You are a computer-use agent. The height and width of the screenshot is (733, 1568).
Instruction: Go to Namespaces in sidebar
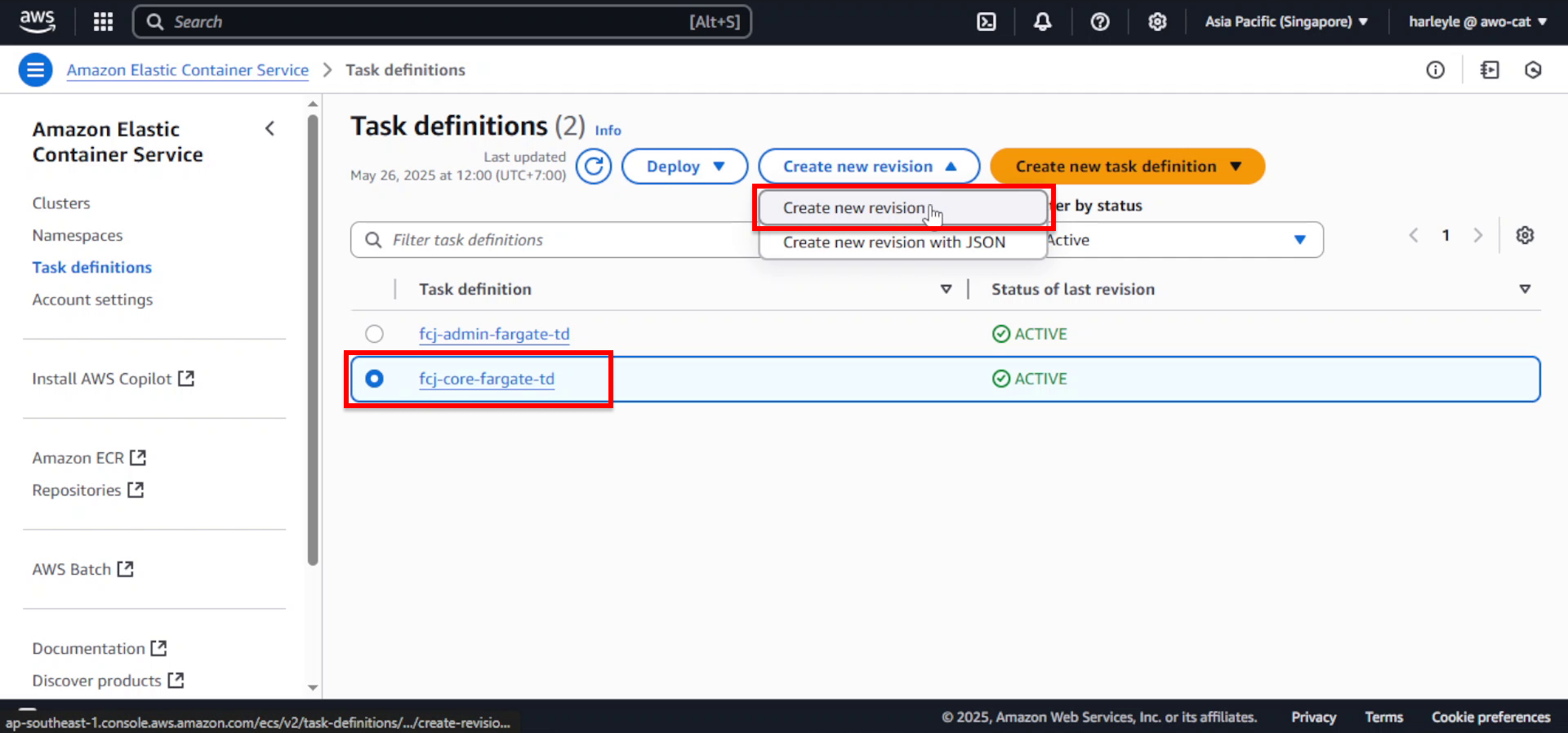tap(78, 235)
